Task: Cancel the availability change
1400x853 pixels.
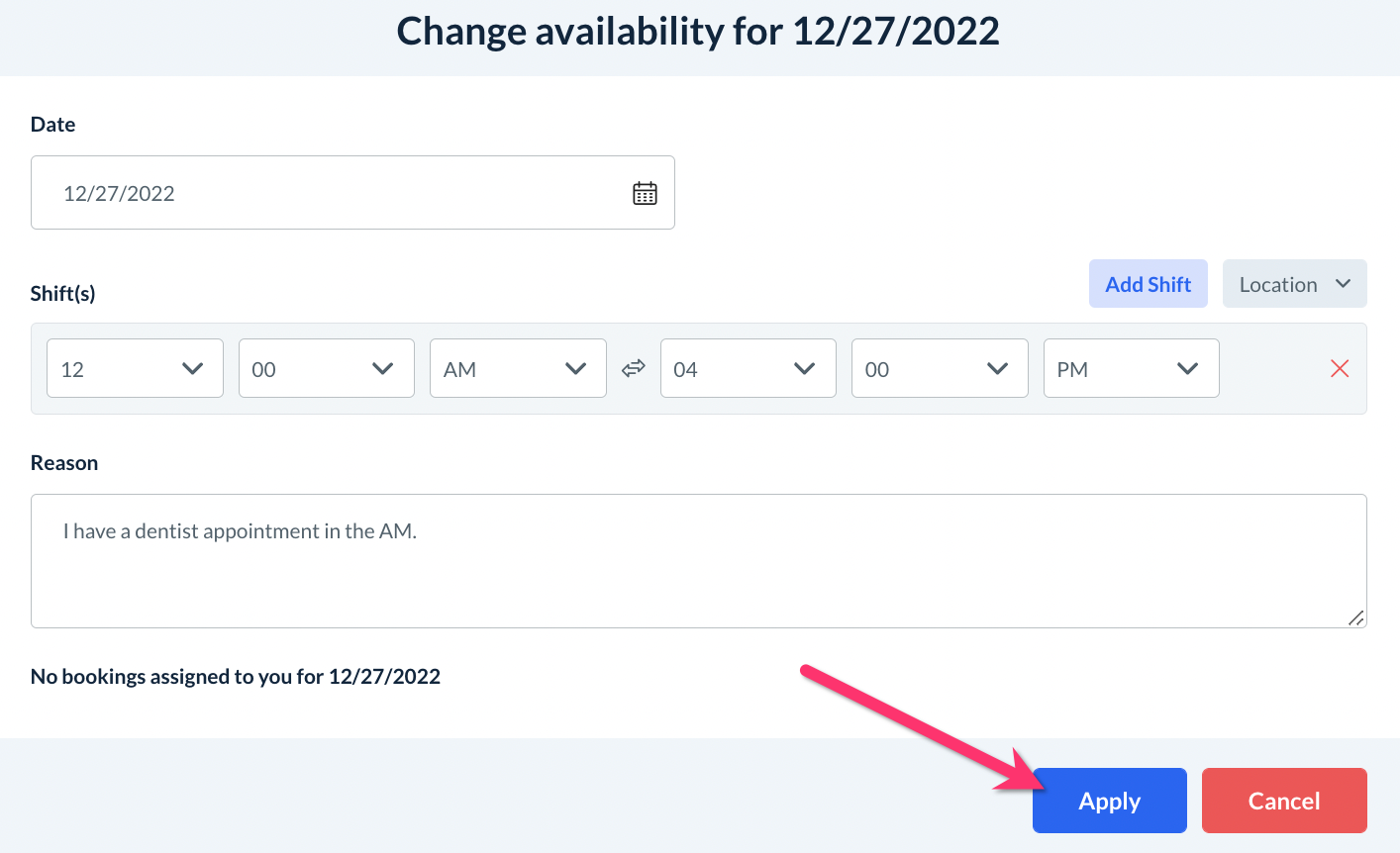Action: point(1283,801)
